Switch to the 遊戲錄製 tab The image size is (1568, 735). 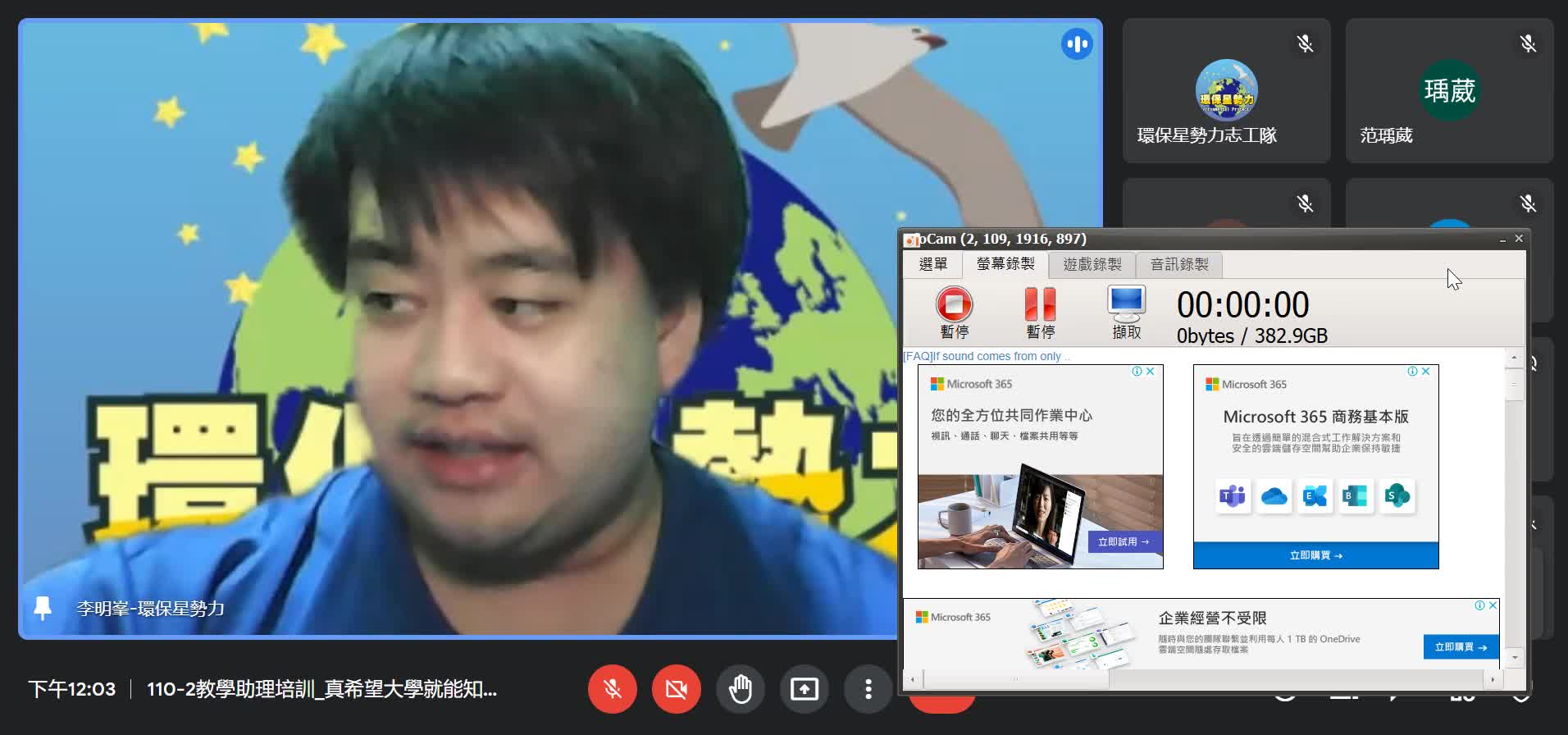[1092, 264]
